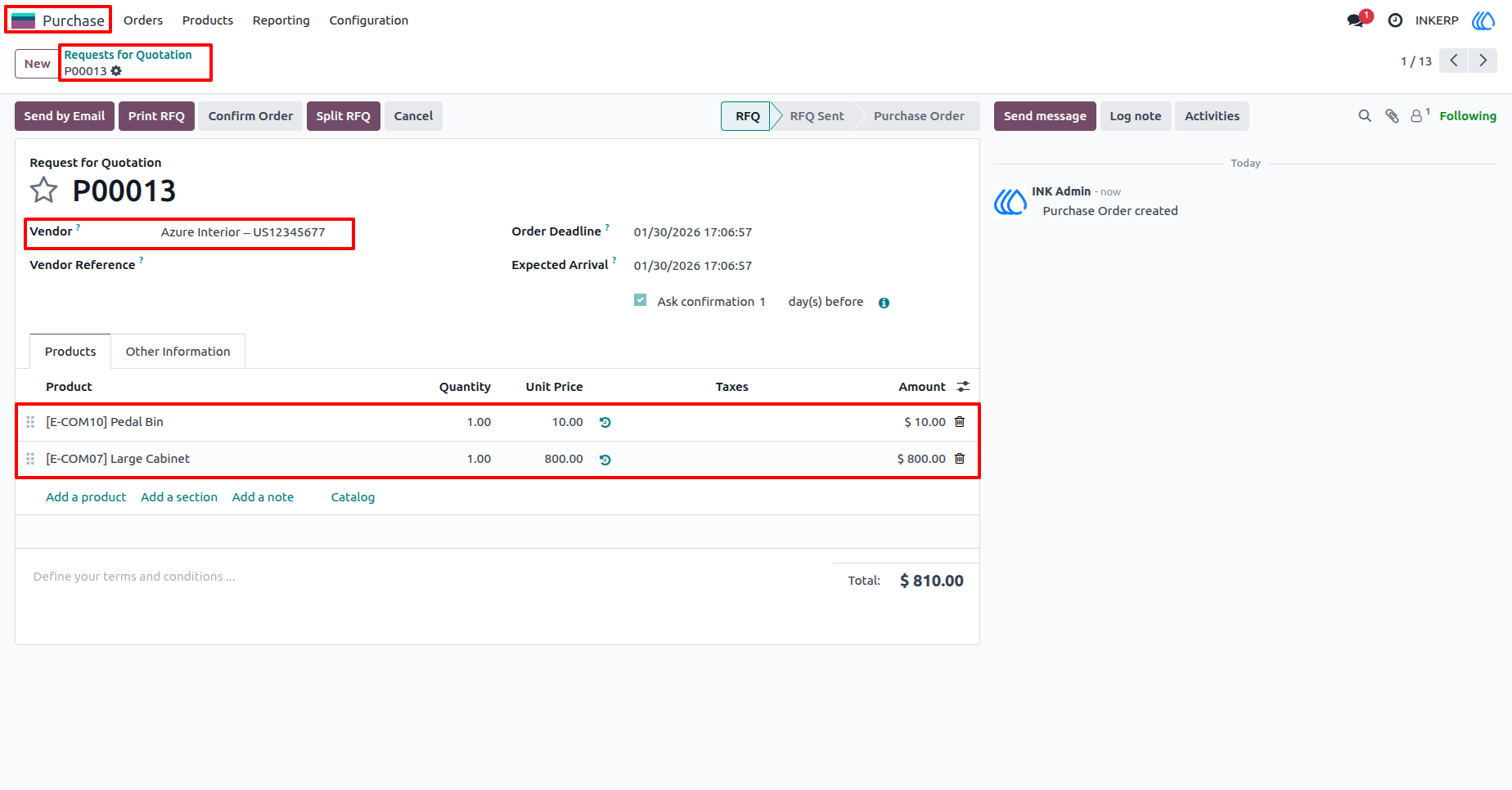Open the Purchase app menu icon
Image resolution: width=1512 pixels, height=790 pixels.
point(23,20)
